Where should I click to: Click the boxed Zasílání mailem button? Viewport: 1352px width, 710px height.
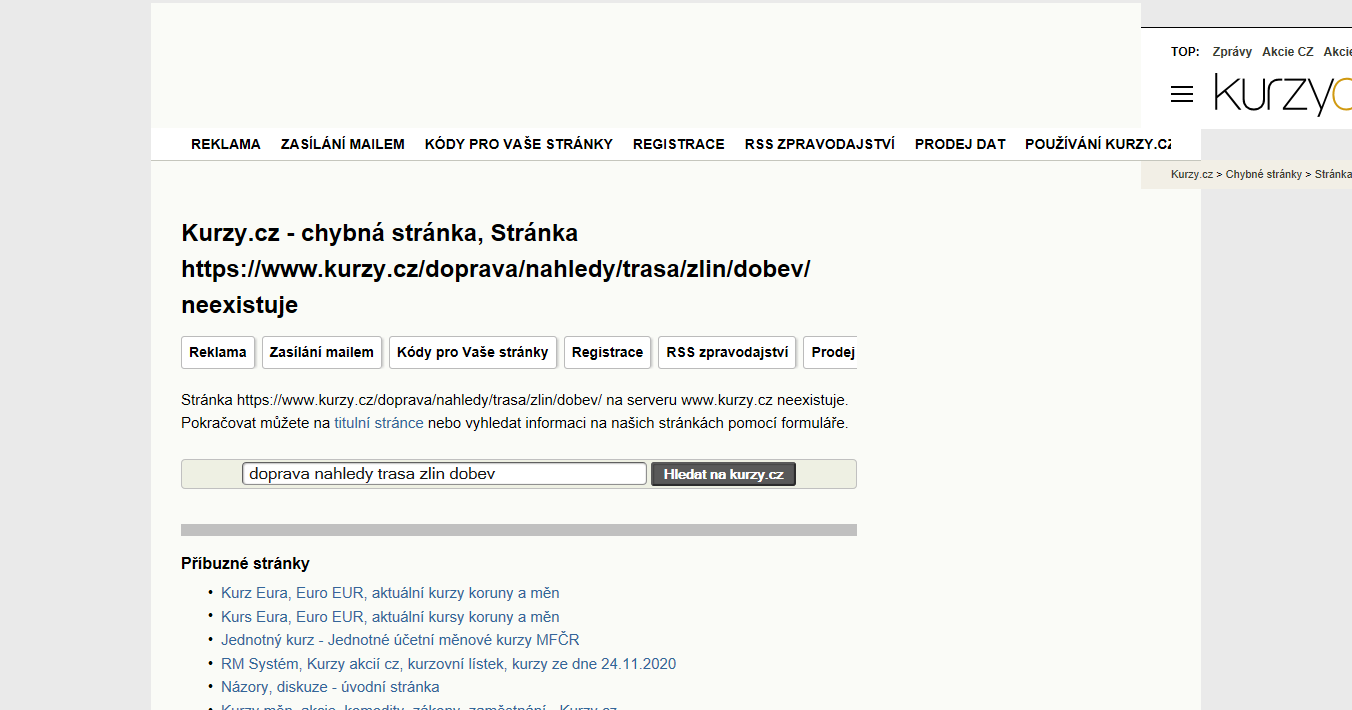click(322, 352)
